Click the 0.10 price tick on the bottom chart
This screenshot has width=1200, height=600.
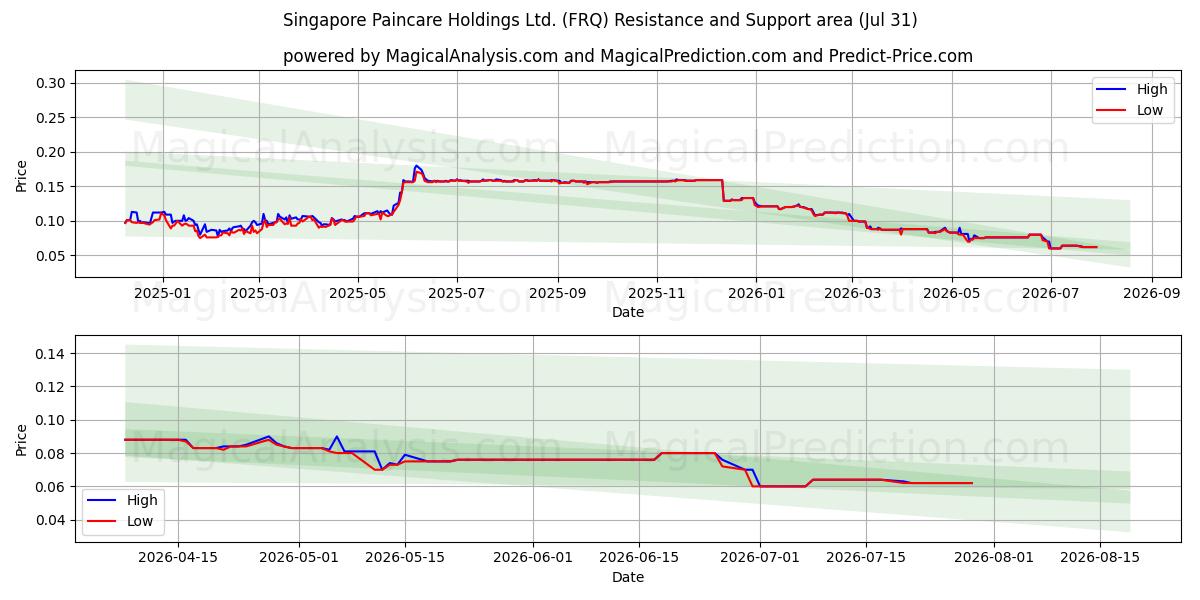(51, 420)
